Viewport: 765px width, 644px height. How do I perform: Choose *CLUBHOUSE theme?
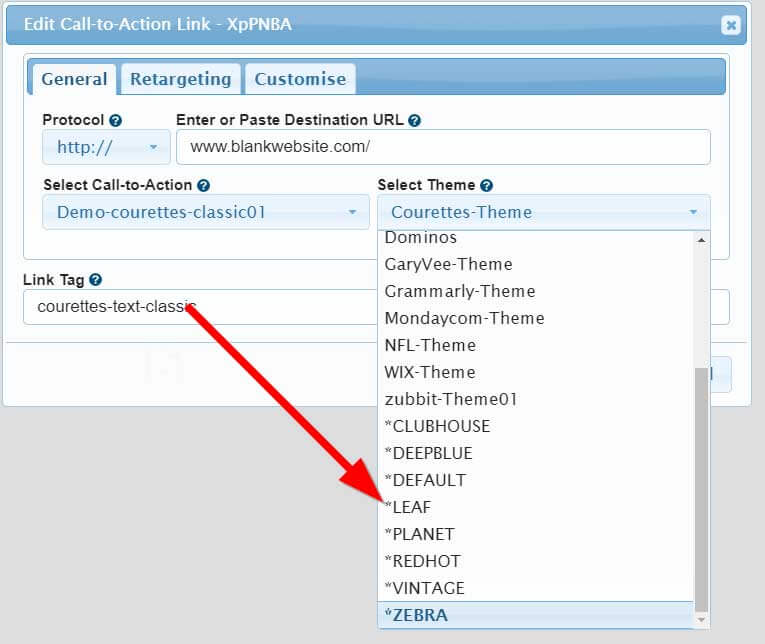click(535, 426)
